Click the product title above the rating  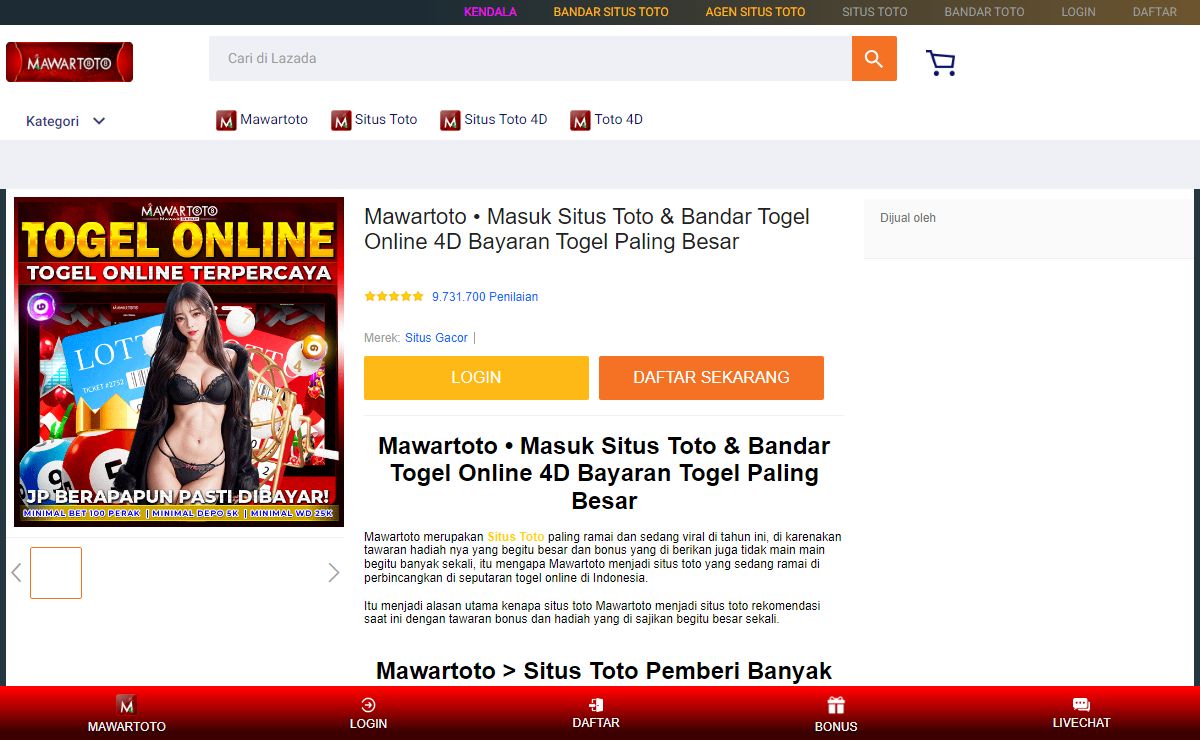[587, 229]
